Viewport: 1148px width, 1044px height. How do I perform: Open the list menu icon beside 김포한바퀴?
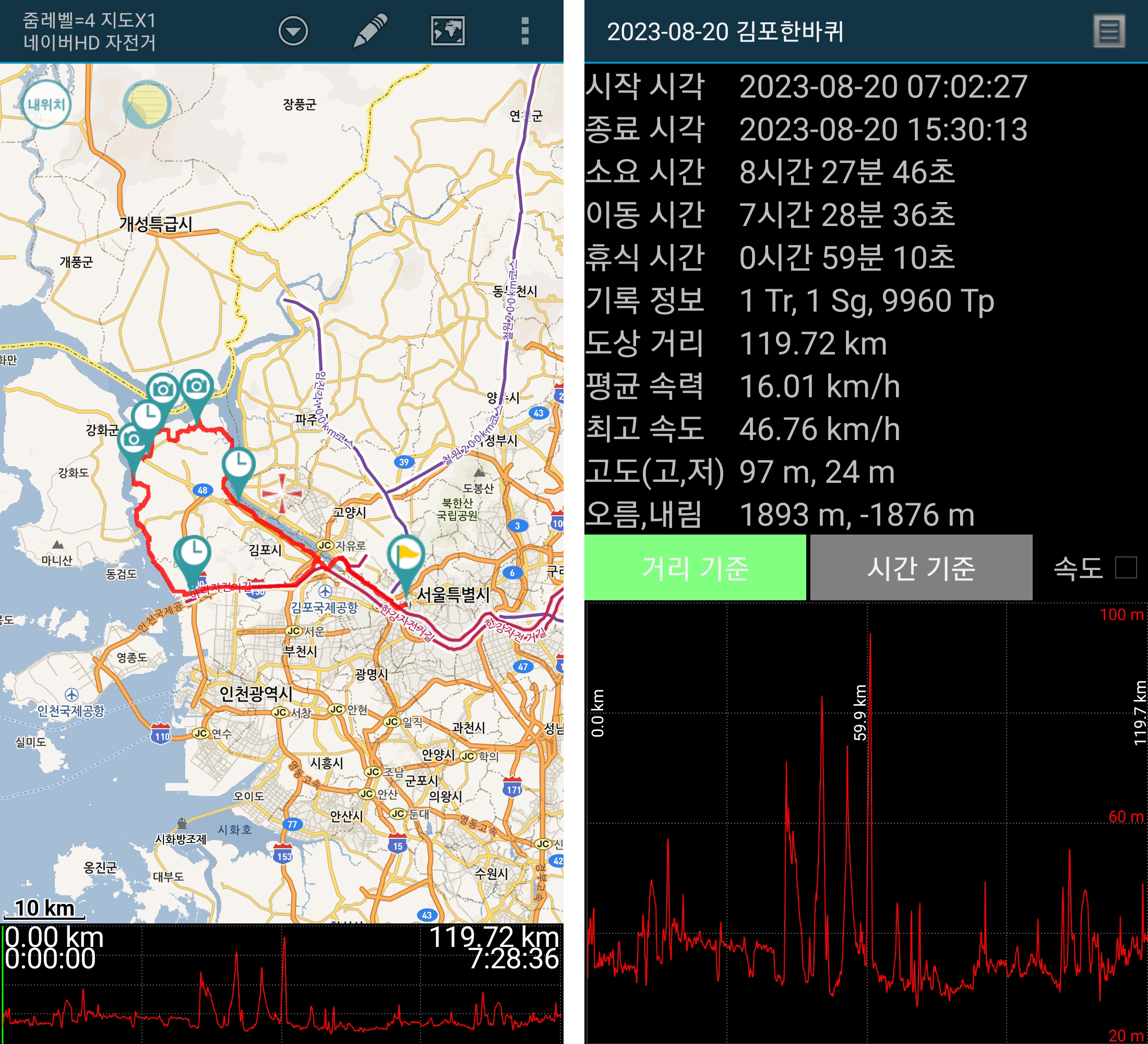(1109, 31)
